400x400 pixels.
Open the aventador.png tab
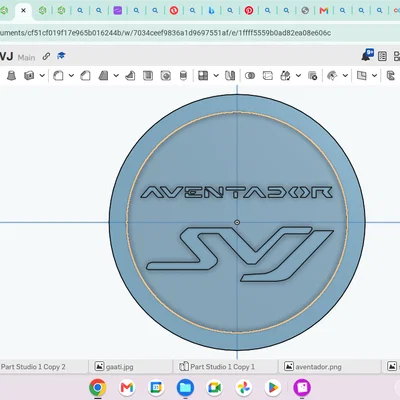[329, 367]
